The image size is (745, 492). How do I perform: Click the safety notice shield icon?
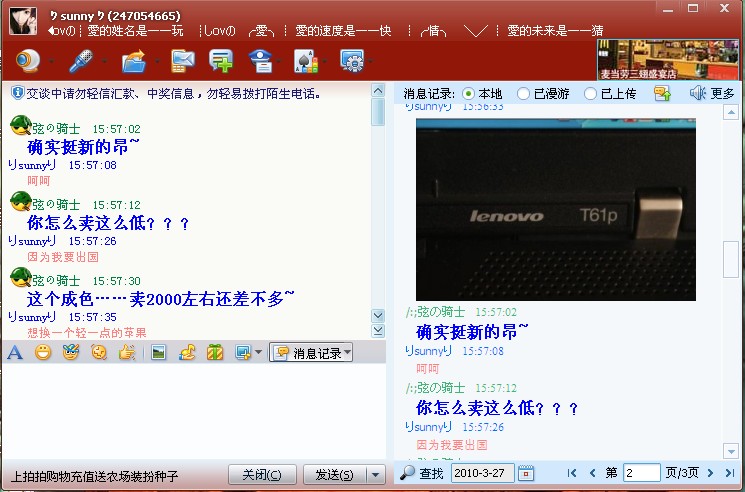tap(17, 93)
